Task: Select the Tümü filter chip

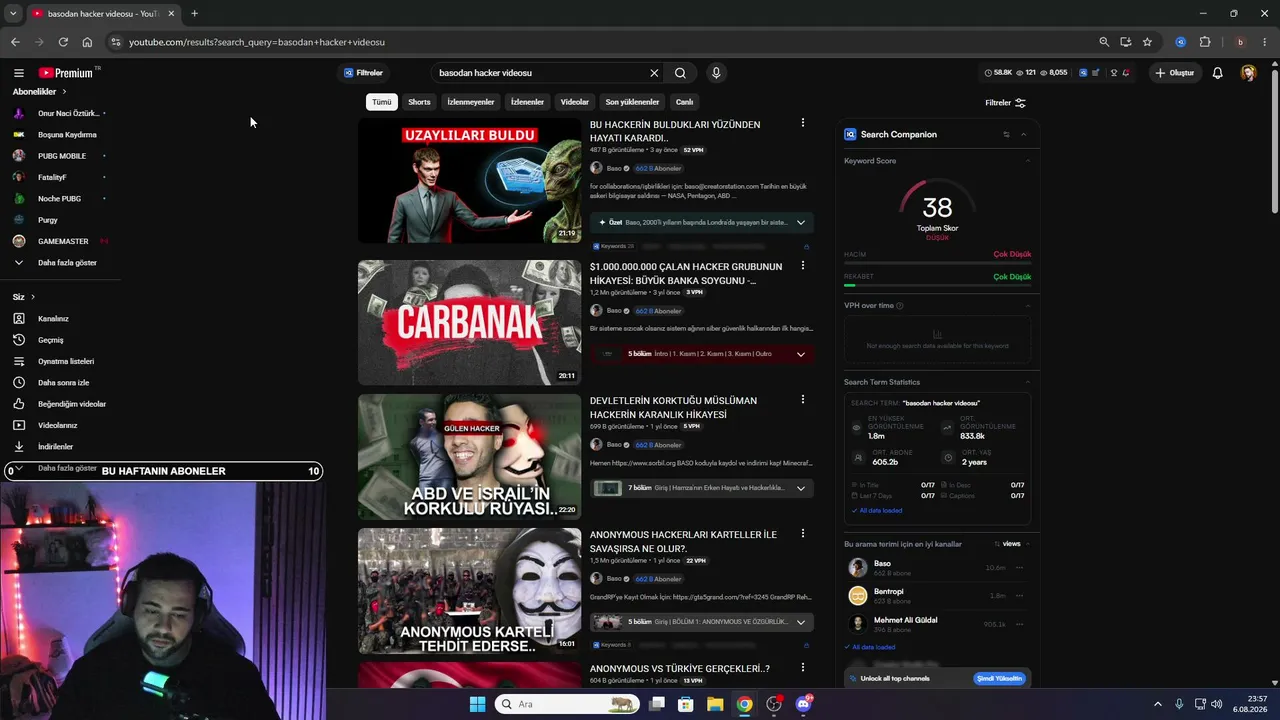Action: 382,102
